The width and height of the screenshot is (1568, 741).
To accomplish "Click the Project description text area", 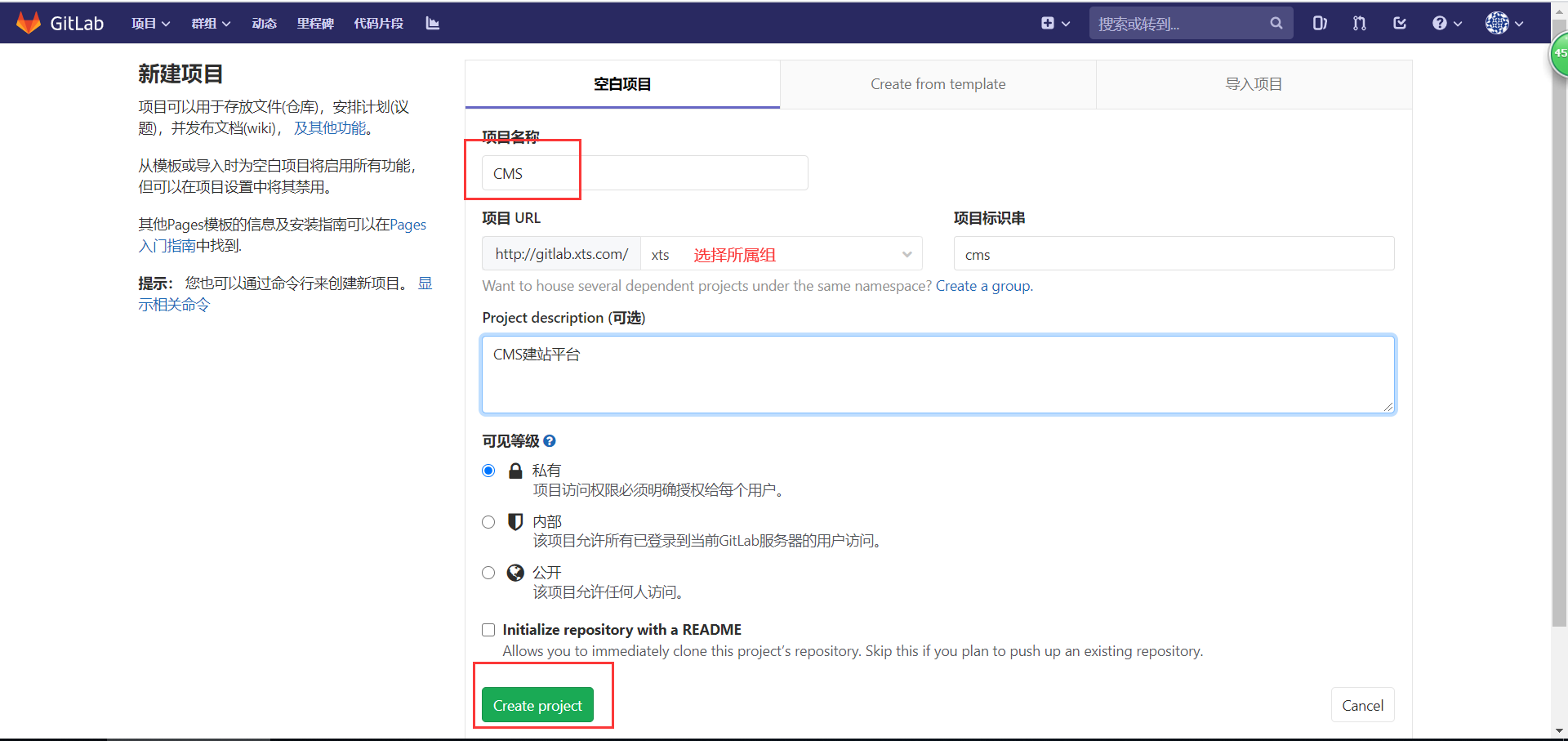I will (x=938, y=374).
